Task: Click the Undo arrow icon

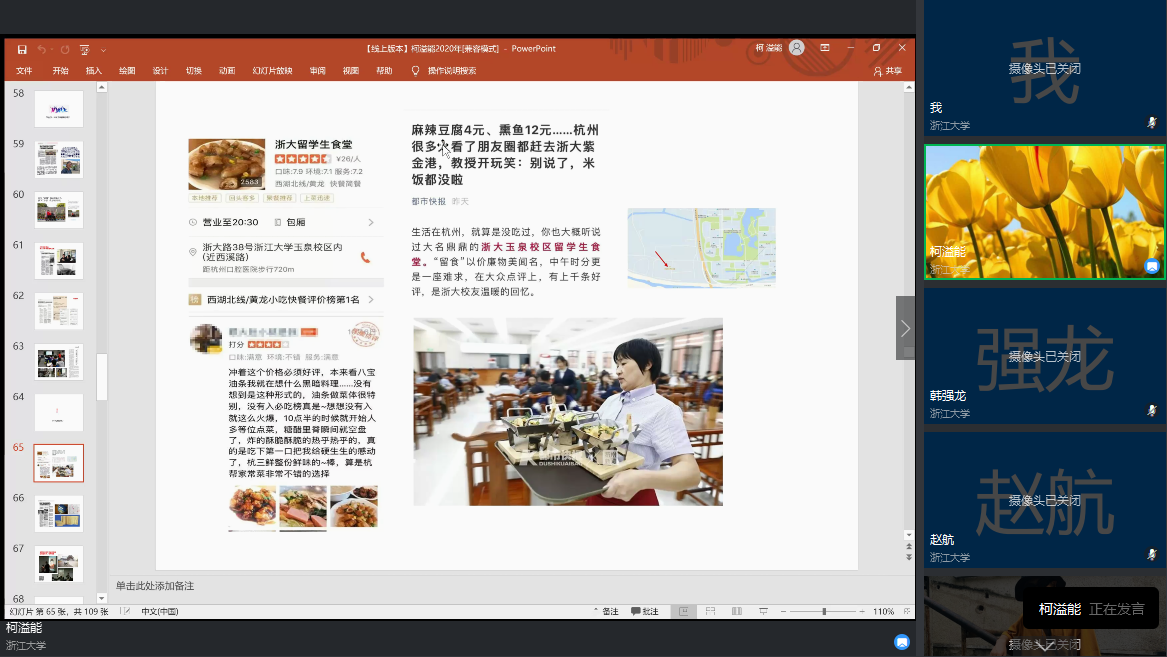Action: [x=42, y=49]
